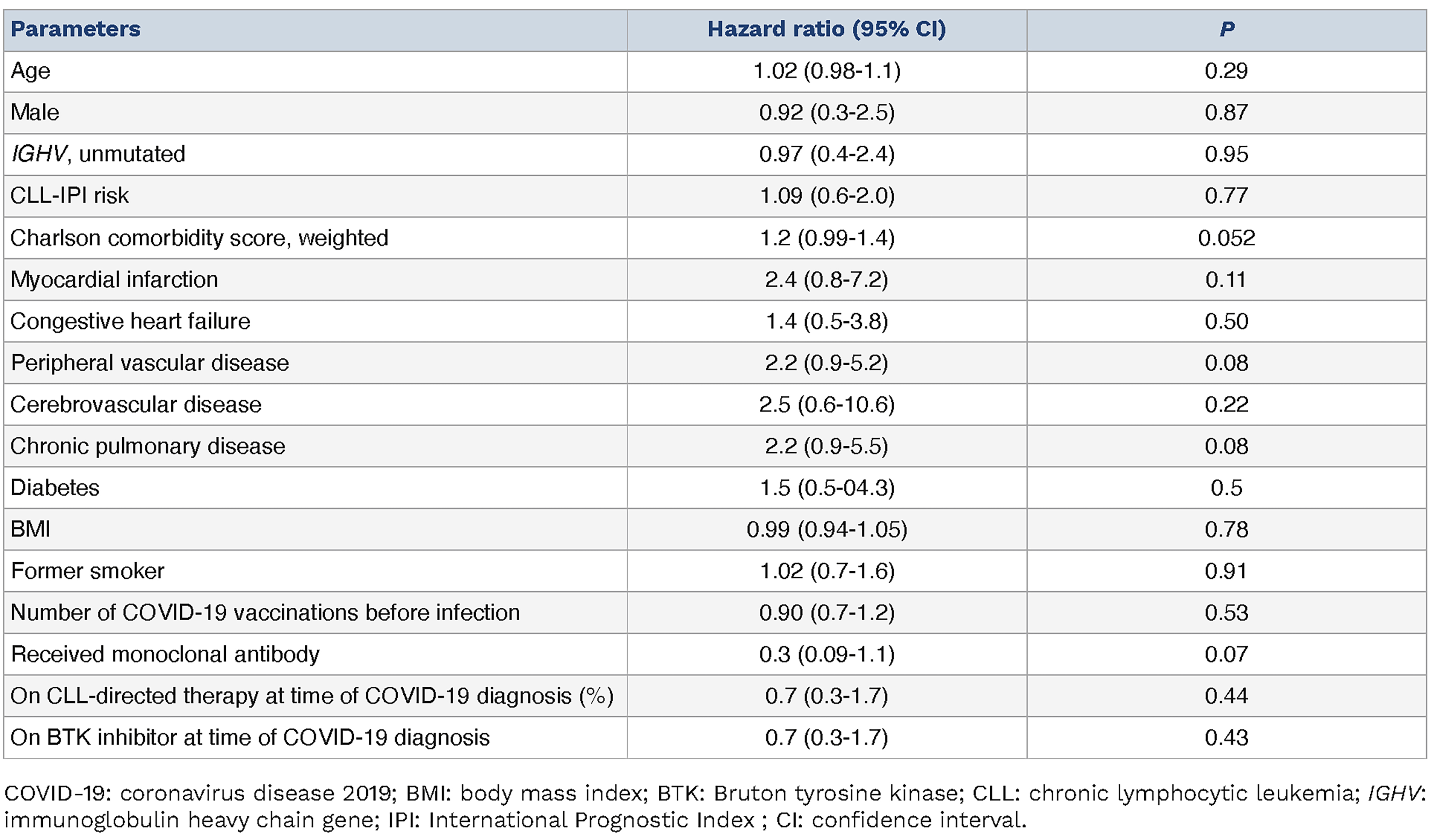
Task: Click the Diabetes hazard ratio value
Action: [826, 488]
